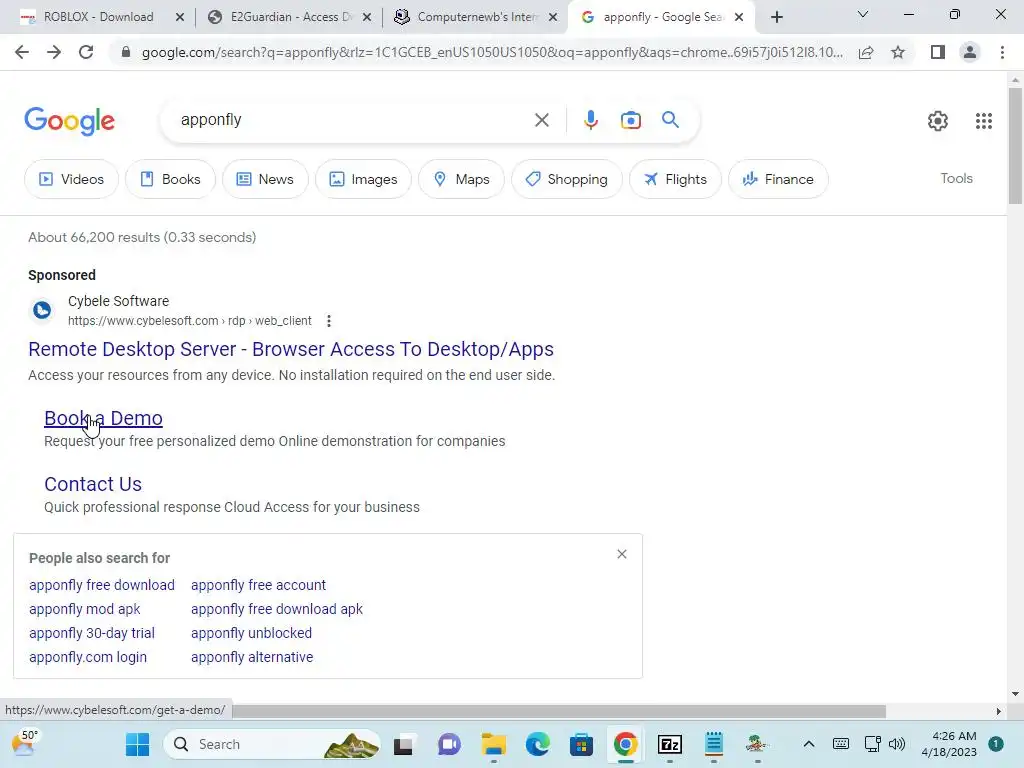
Task: Show hidden system tray icons
Action: (x=808, y=744)
